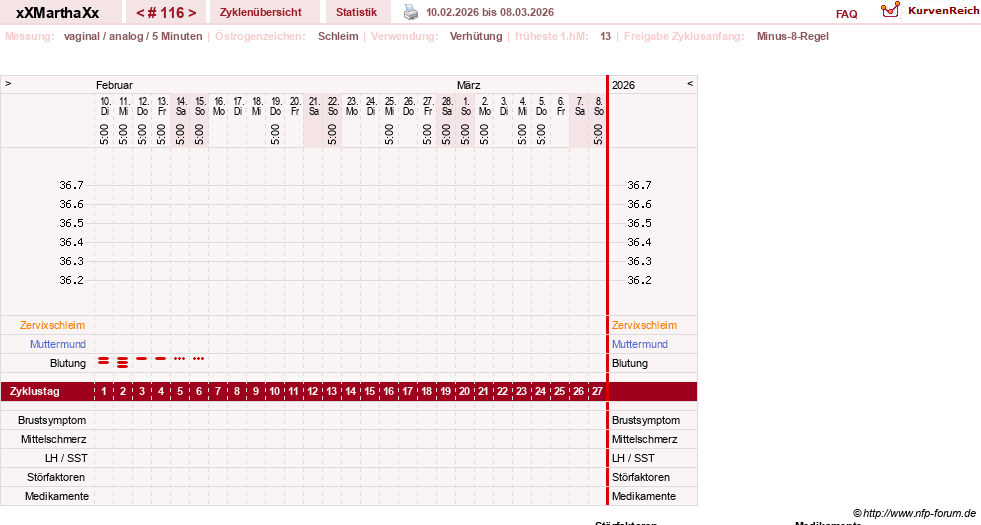This screenshot has height=525, width=981.
Task: Select cycle day 20 in Zyklustag row
Action: pyautogui.click(x=464, y=392)
